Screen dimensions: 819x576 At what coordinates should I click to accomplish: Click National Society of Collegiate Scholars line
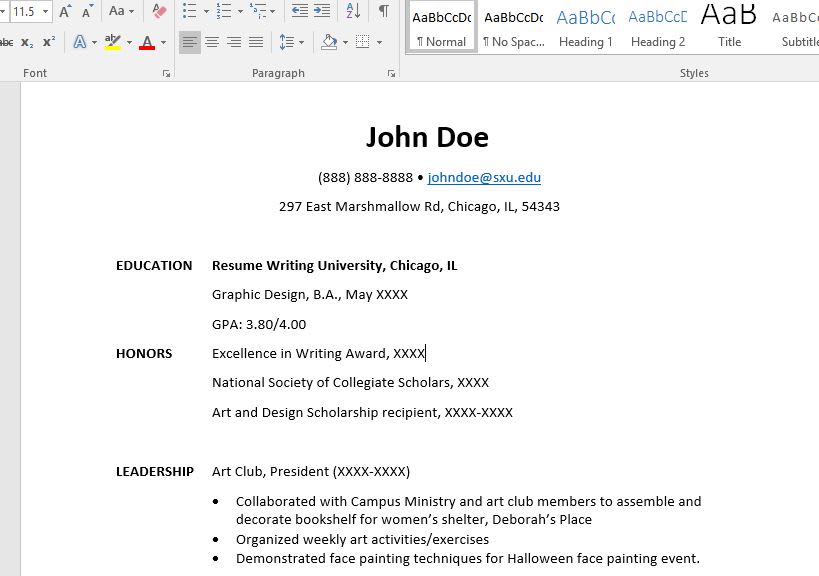click(350, 383)
